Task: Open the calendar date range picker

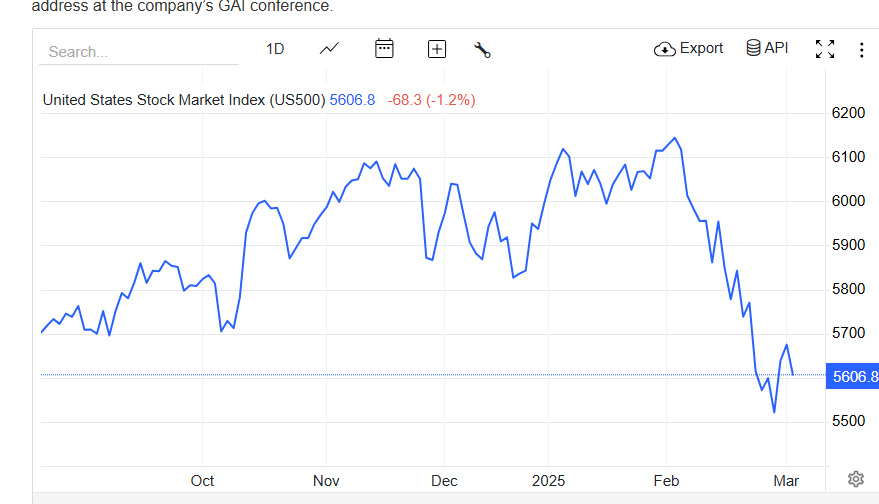Action: (x=384, y=49)
